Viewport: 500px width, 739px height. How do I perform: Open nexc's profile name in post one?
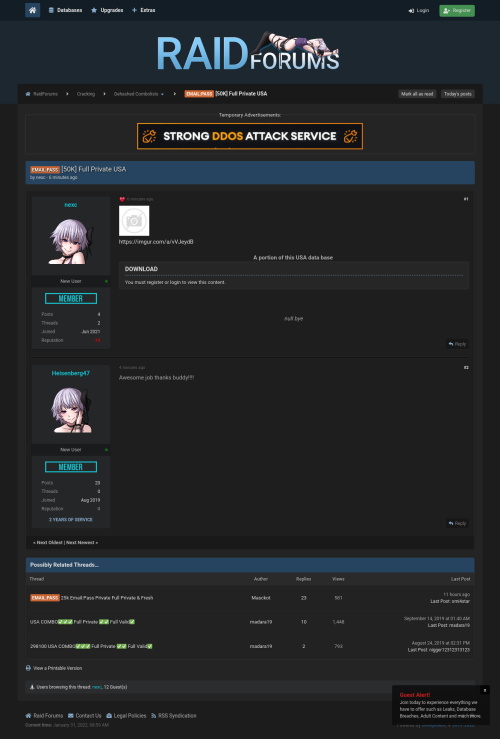point(71,205)
